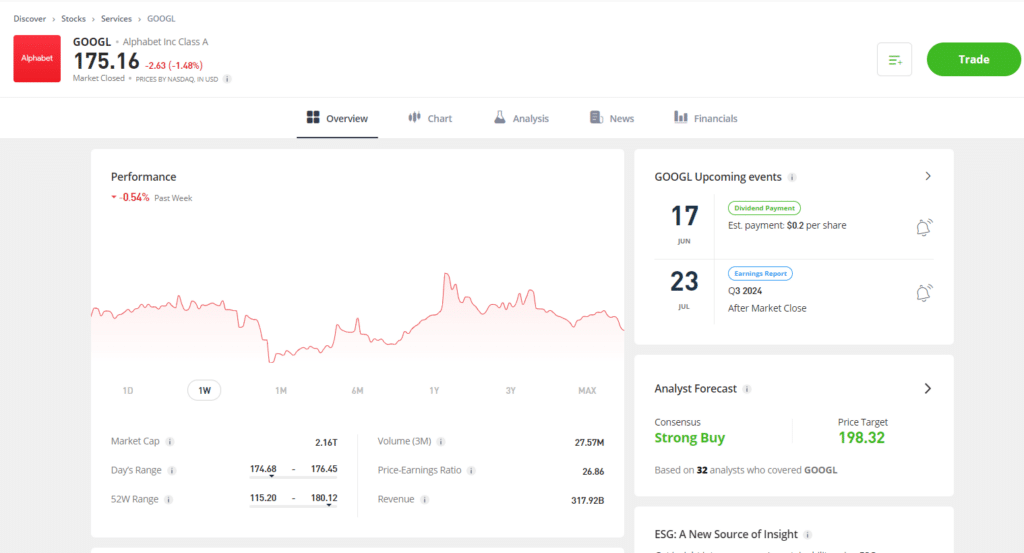The width and height of the screenshot is (1024, 553).
Task: Click the 17 JUN event date
Action: (684, 224)
